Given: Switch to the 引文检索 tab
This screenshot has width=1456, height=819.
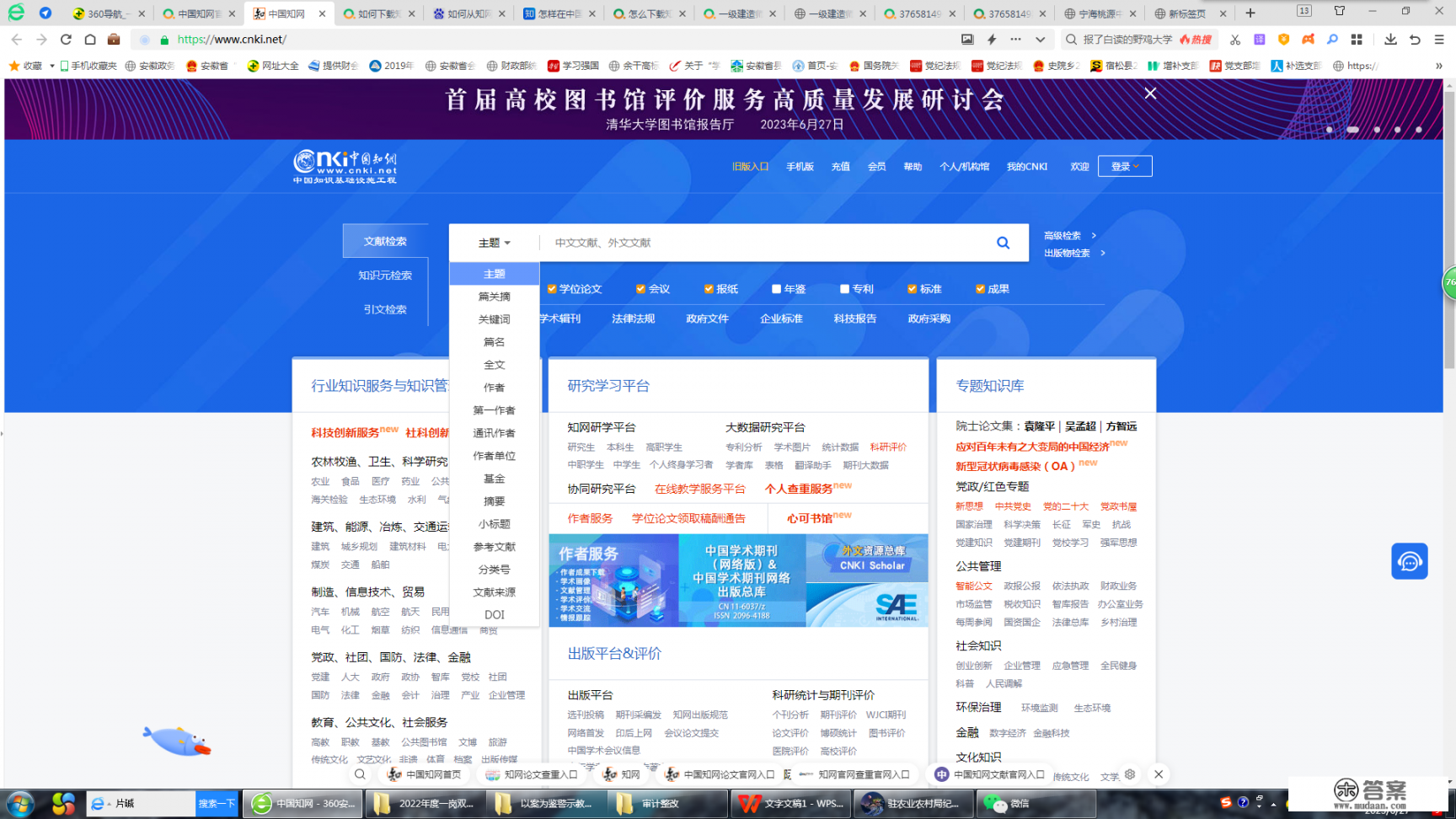Looking at the screenshot, I should pyautogui.click(x=385, y=309).
